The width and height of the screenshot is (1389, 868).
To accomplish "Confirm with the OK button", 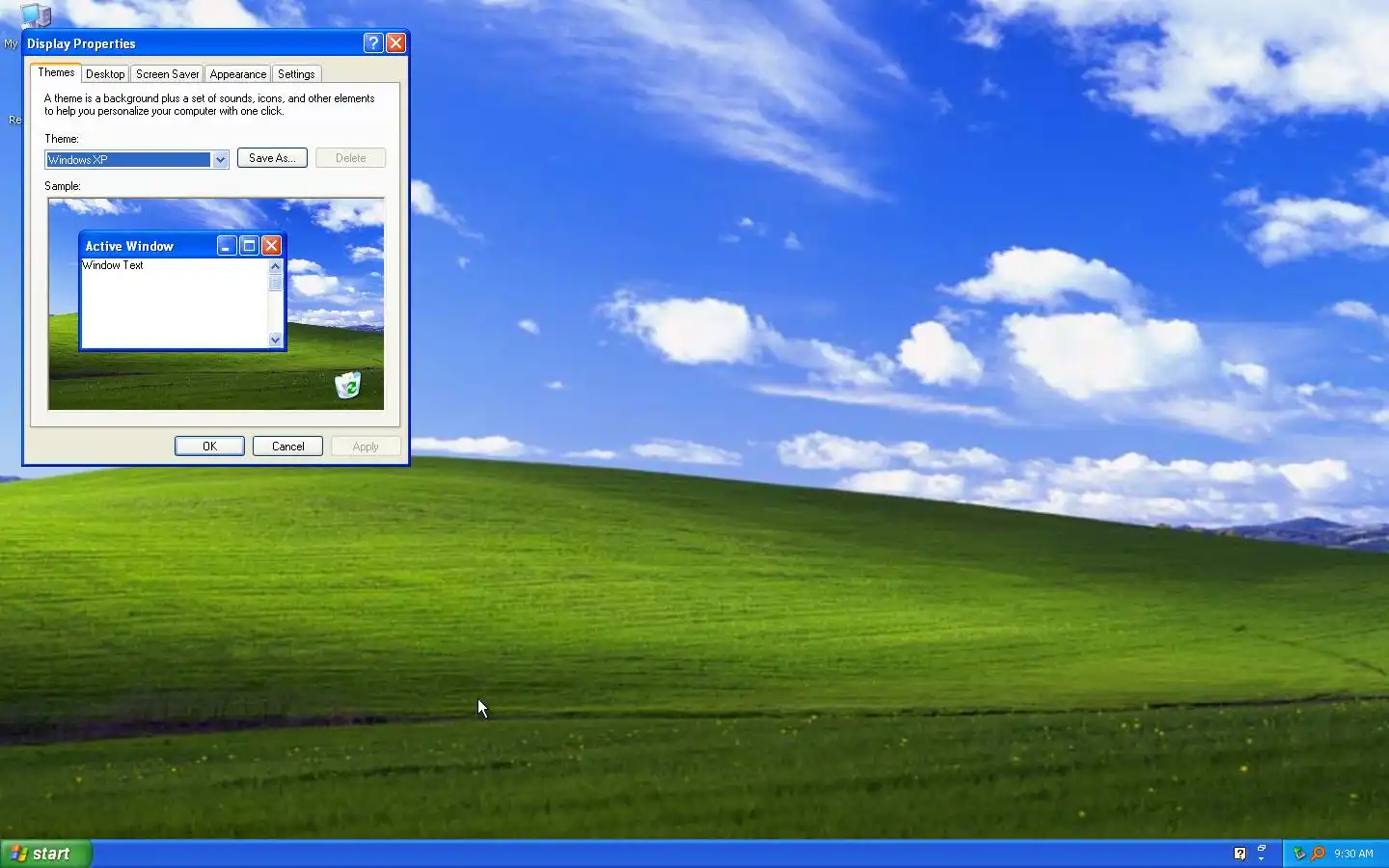I will (209, 447).
